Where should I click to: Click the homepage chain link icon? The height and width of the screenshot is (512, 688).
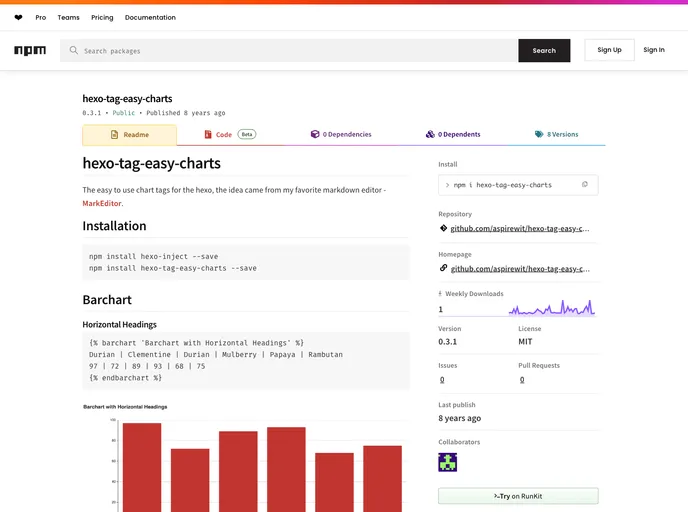coord(443,268)
